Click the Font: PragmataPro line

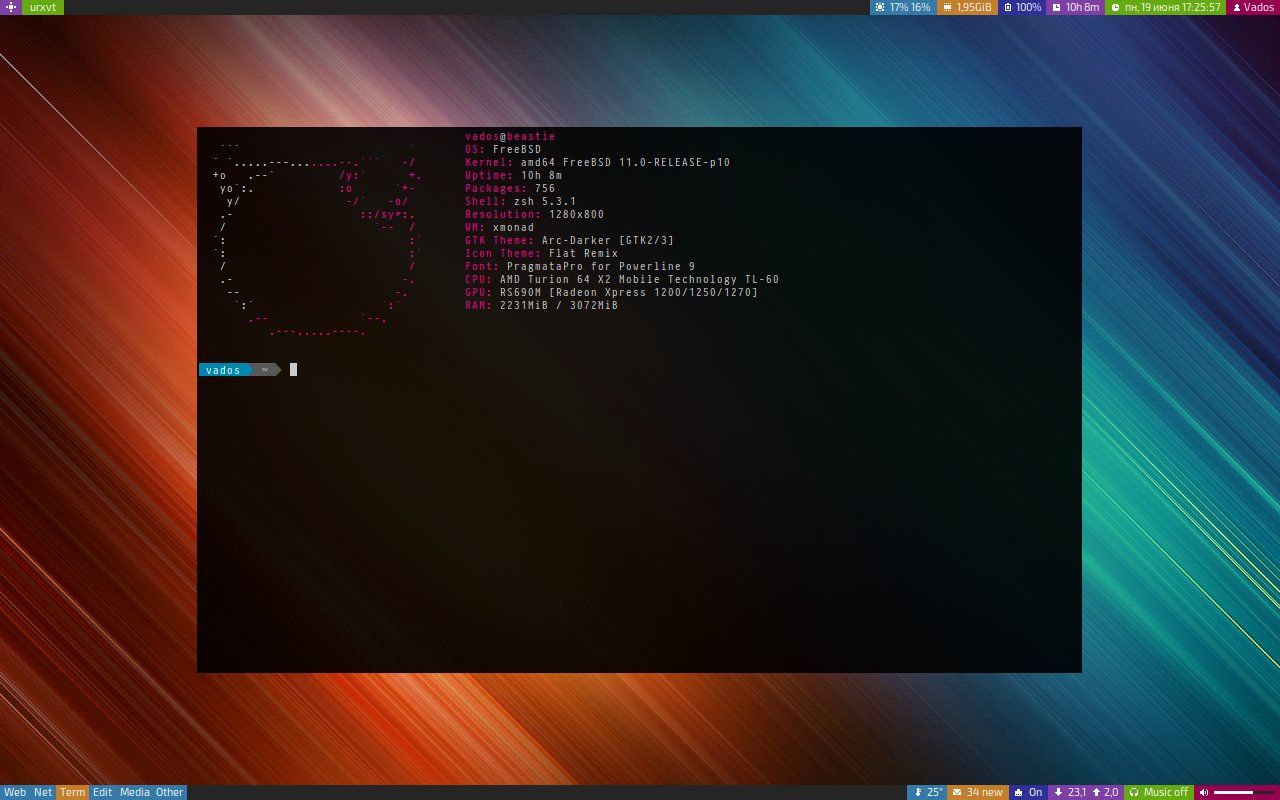pos(580,266)
